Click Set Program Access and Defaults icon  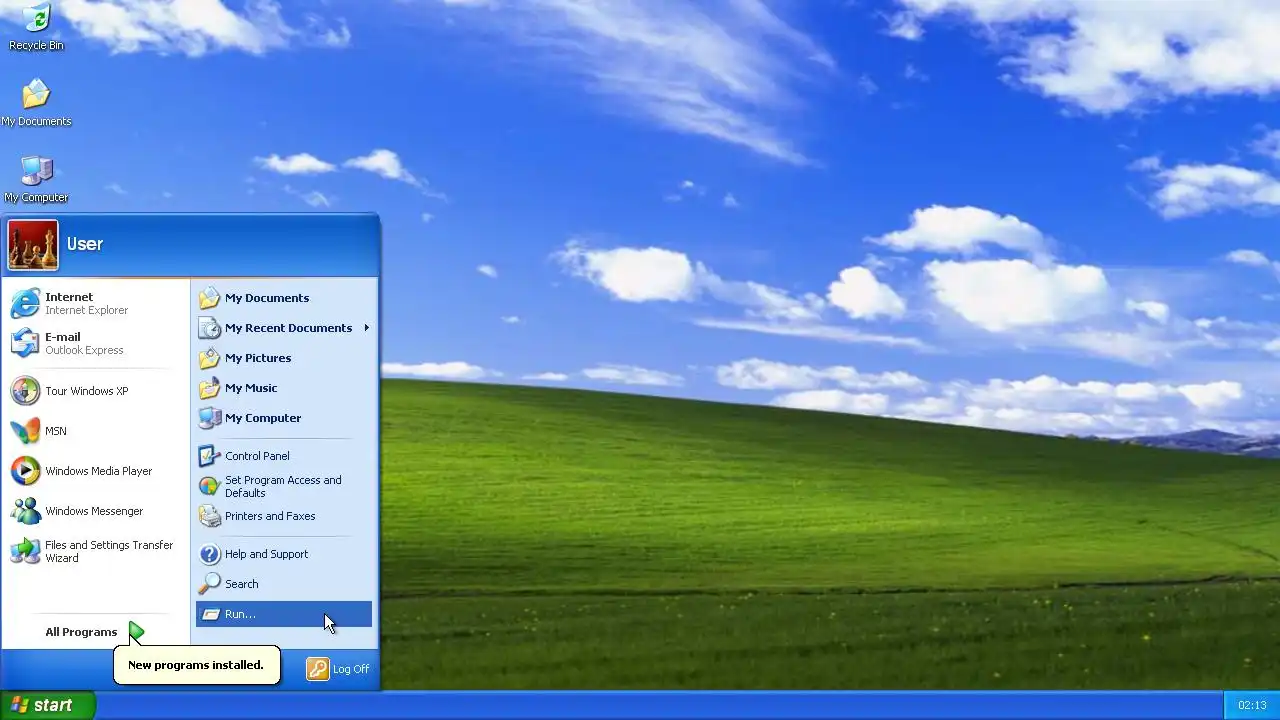(x=209, y=486)
